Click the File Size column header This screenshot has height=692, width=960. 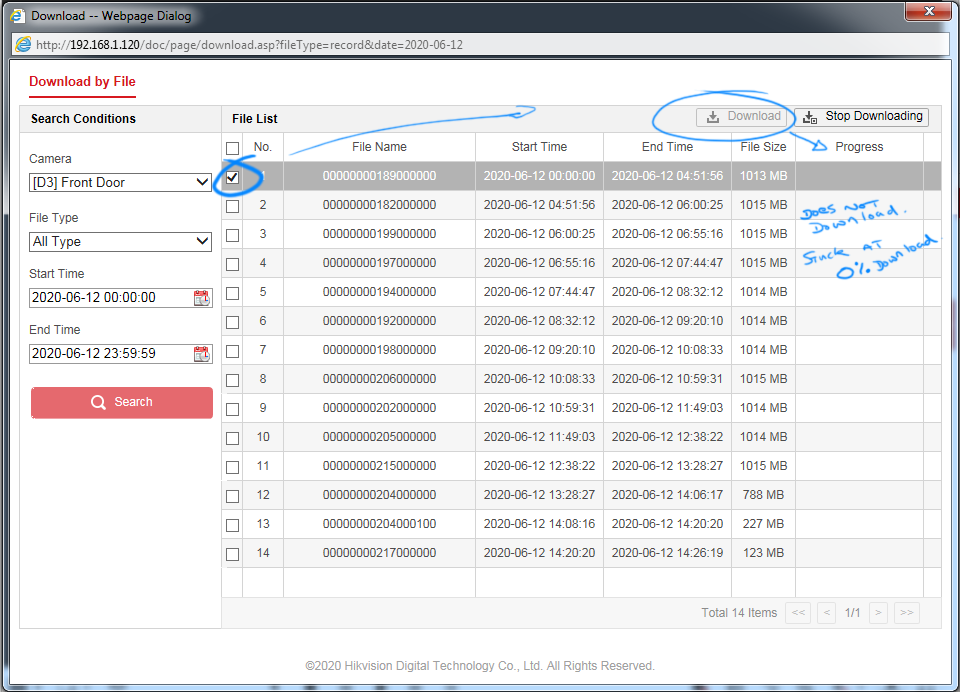[763, 147]
